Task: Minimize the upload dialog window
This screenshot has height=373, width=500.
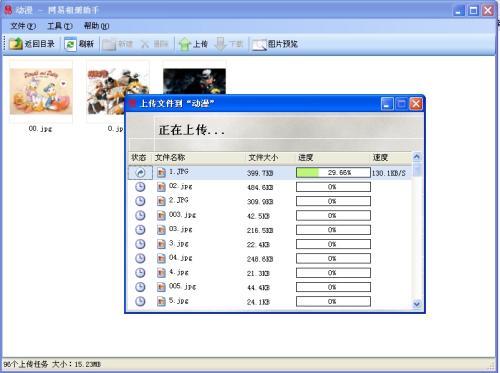Action: click(x=387, y=104)
